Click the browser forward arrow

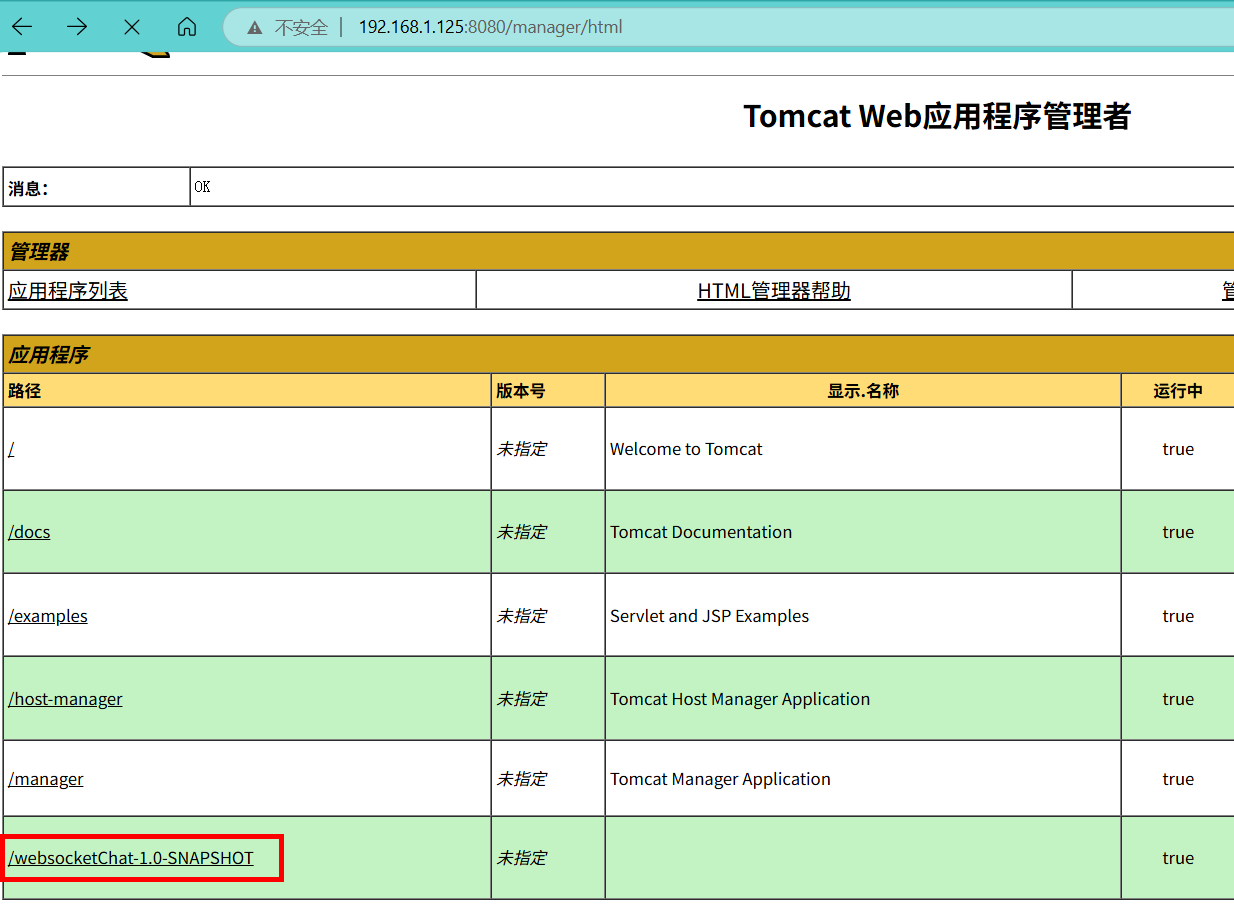tap(77, 27)
